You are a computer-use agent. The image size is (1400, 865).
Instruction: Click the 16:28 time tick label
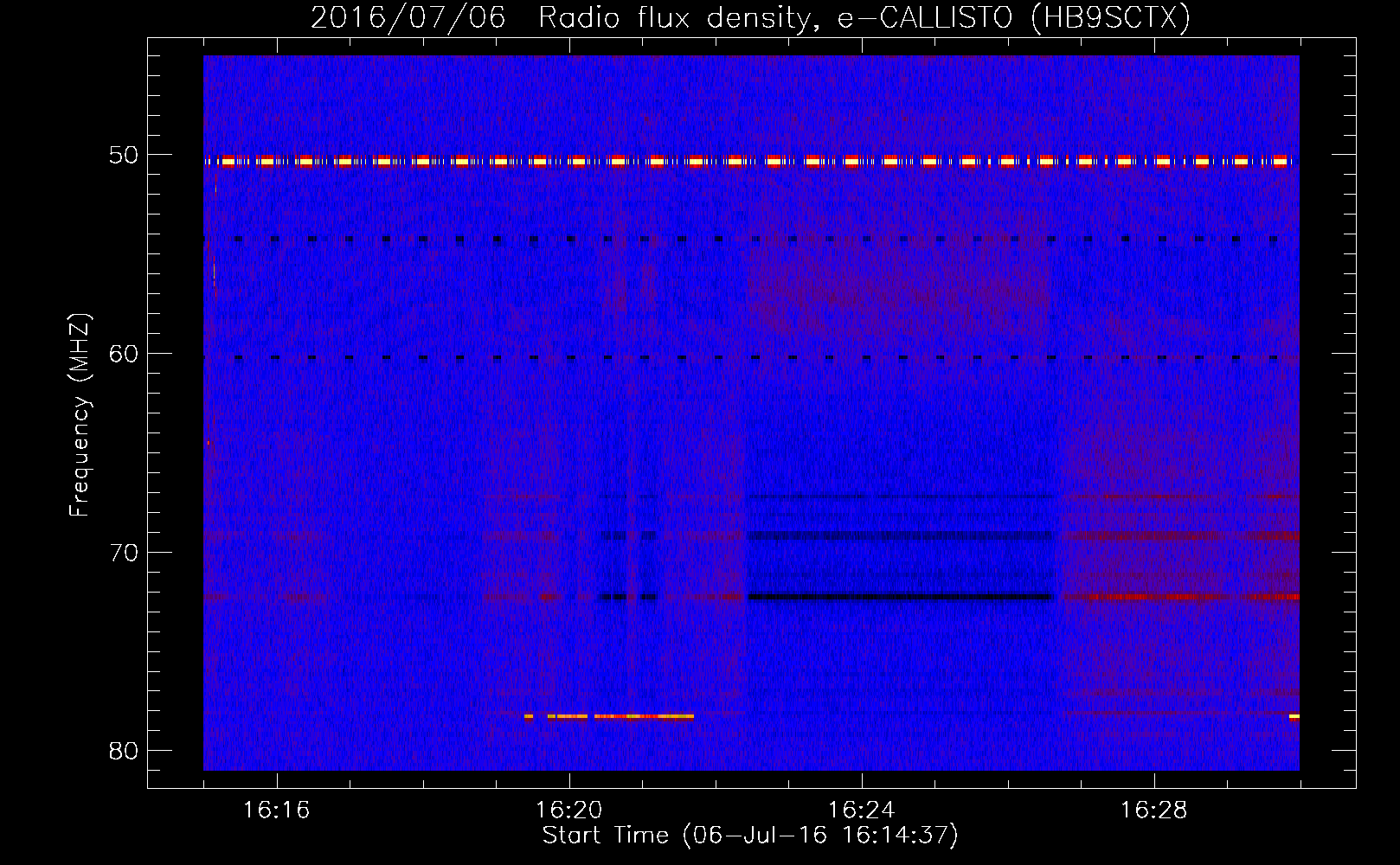[1153, 810]
